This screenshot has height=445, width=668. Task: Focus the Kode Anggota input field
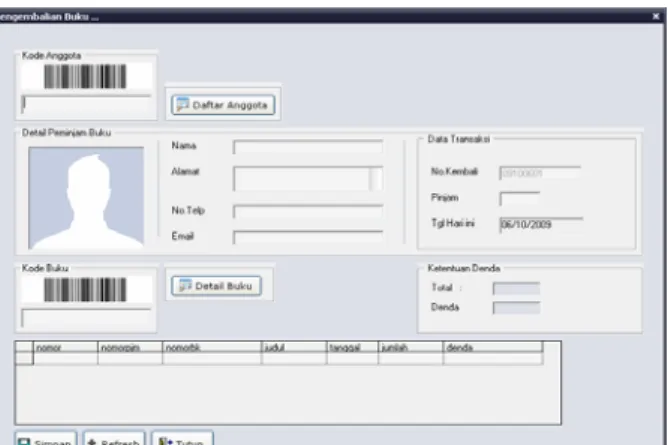tap(86, 104)
